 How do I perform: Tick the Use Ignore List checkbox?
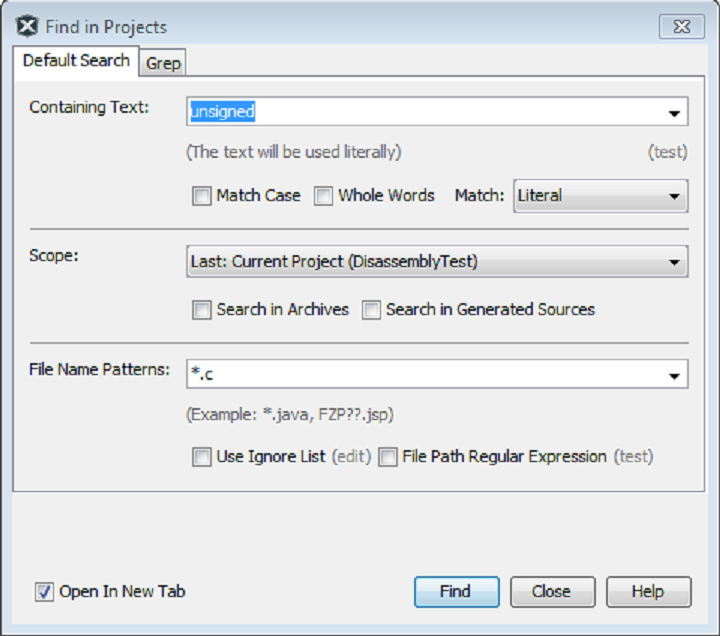pyautogui.click(x=202, y=457)
